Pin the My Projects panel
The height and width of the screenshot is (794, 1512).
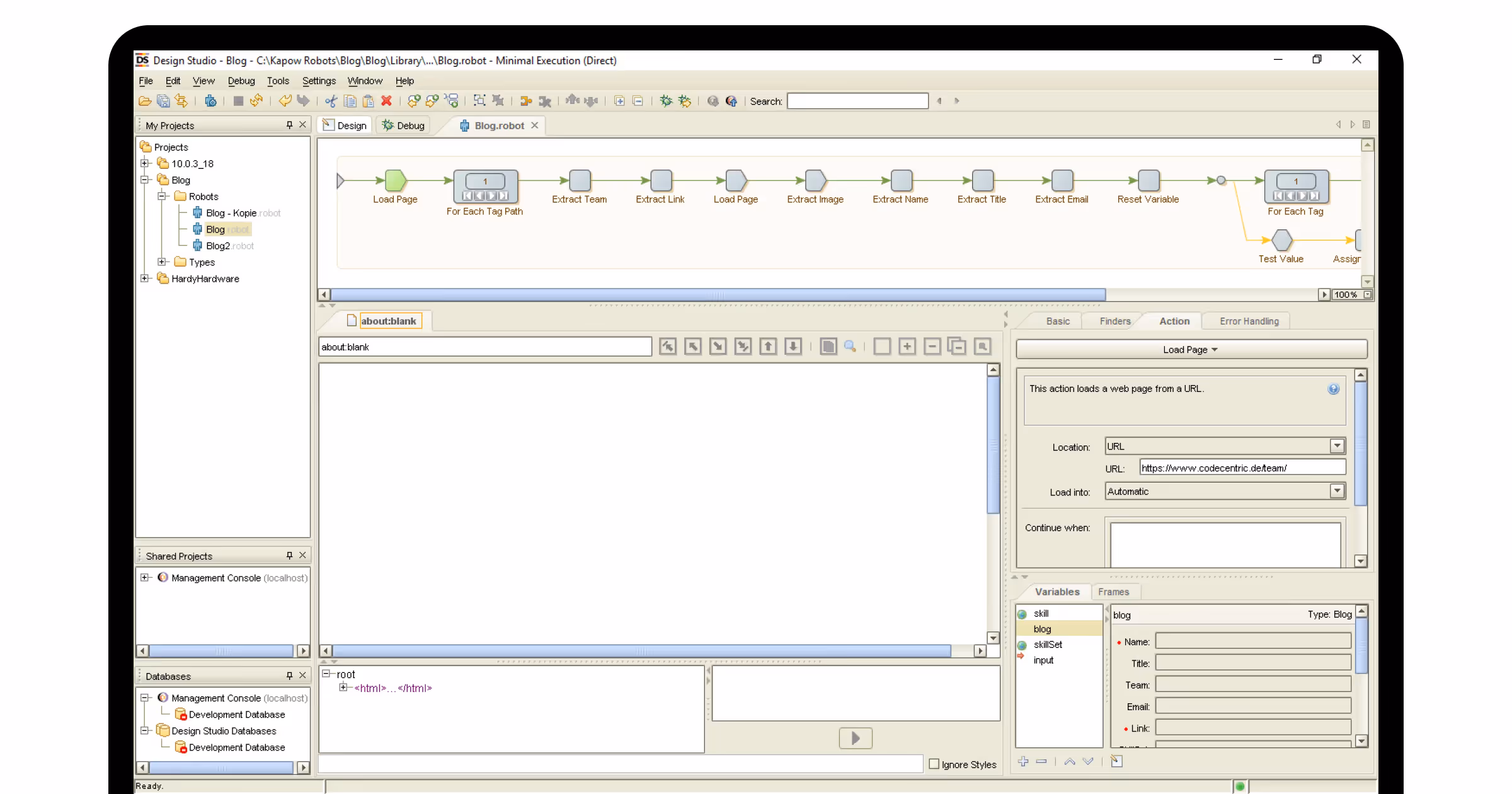tap(289, 125)
